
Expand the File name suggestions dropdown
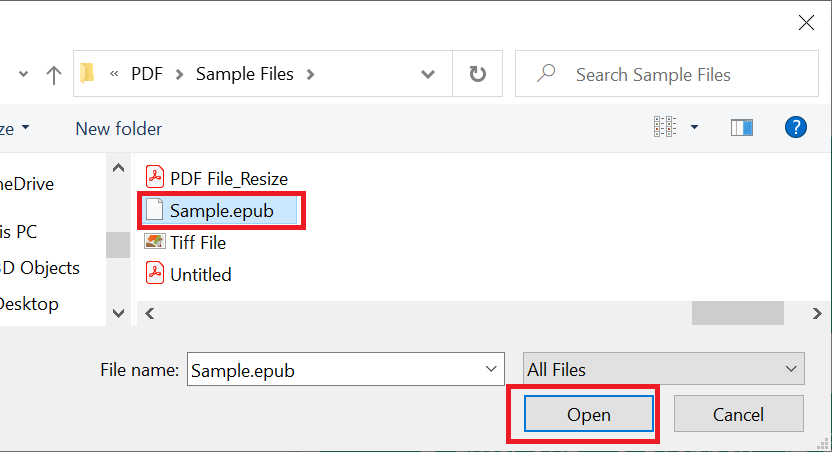(491, 369)
